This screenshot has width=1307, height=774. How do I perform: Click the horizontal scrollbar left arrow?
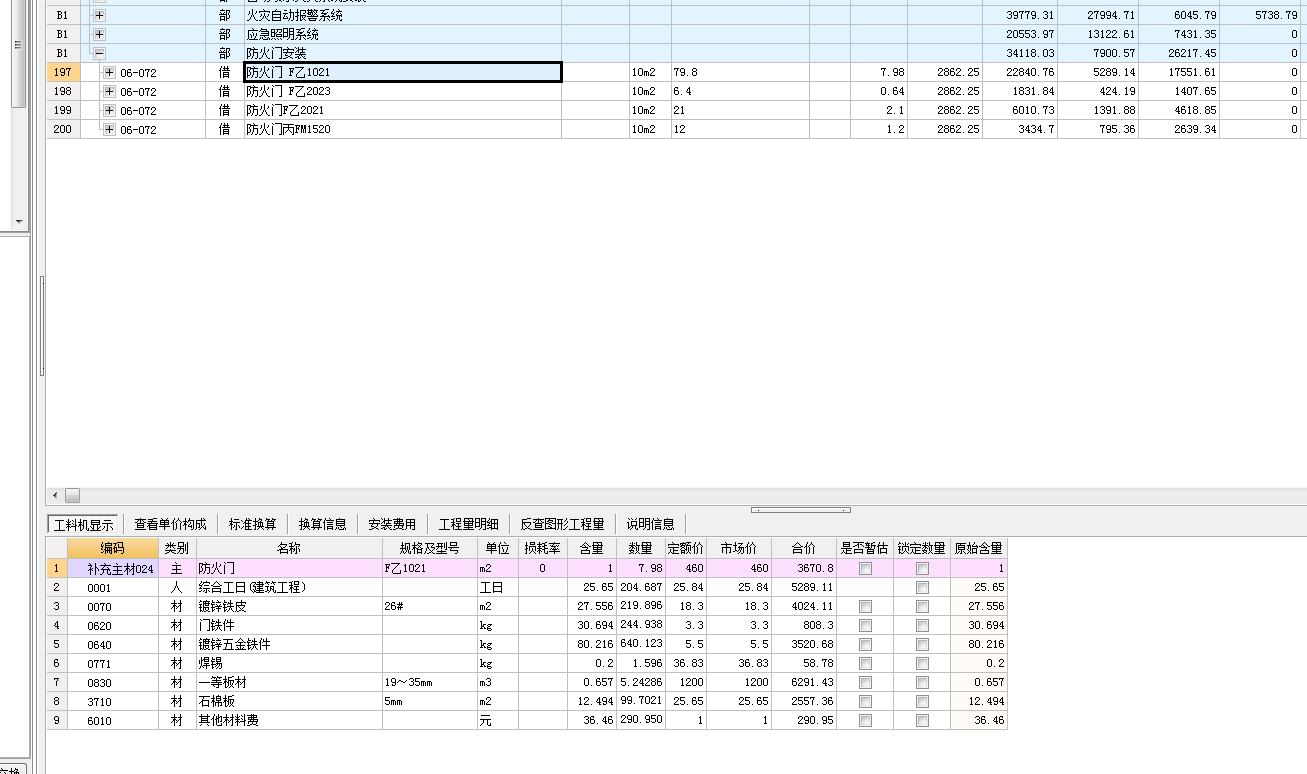point(55,495)
